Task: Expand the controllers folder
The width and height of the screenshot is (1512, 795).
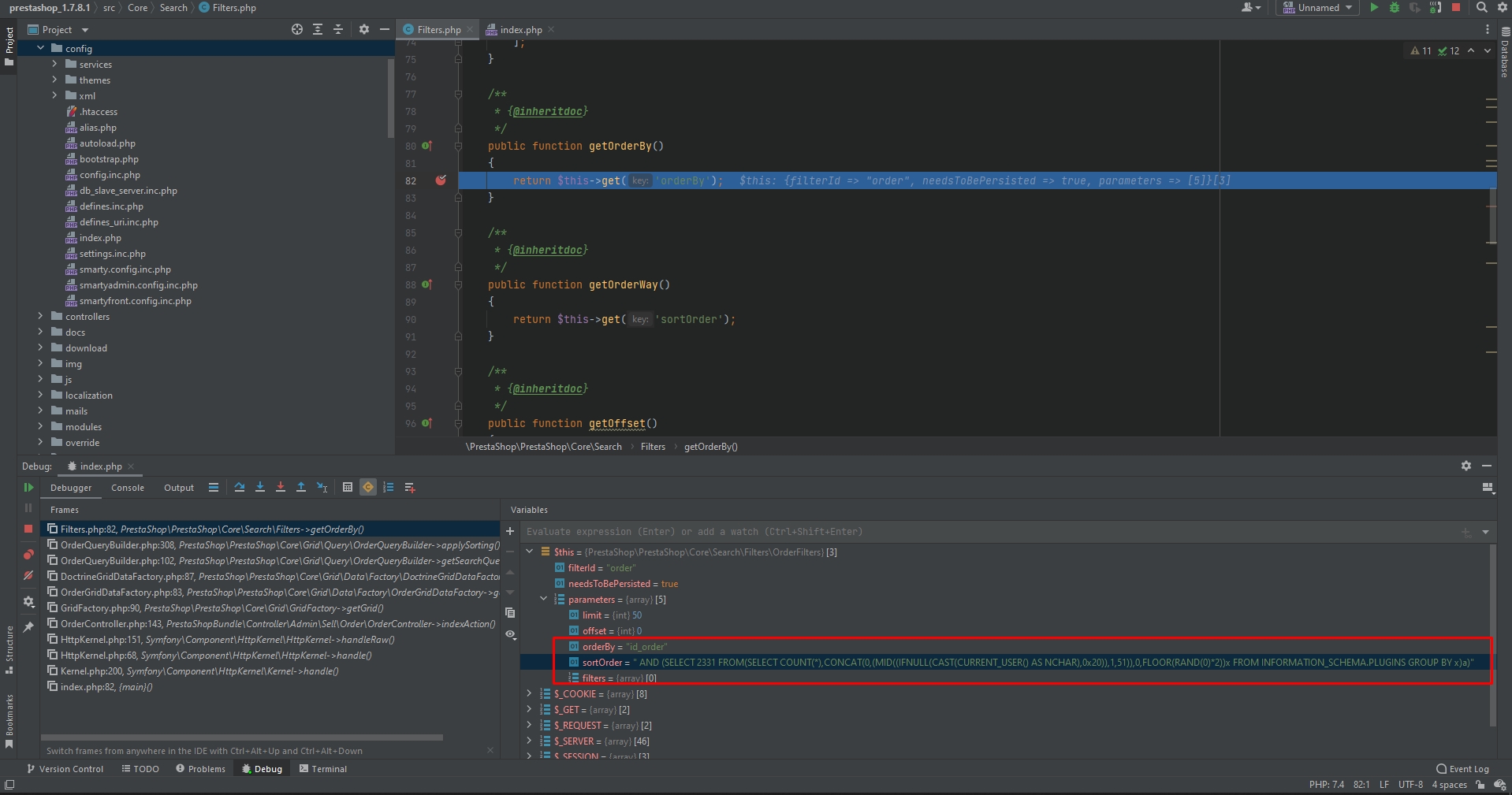Action: [41, 316]
